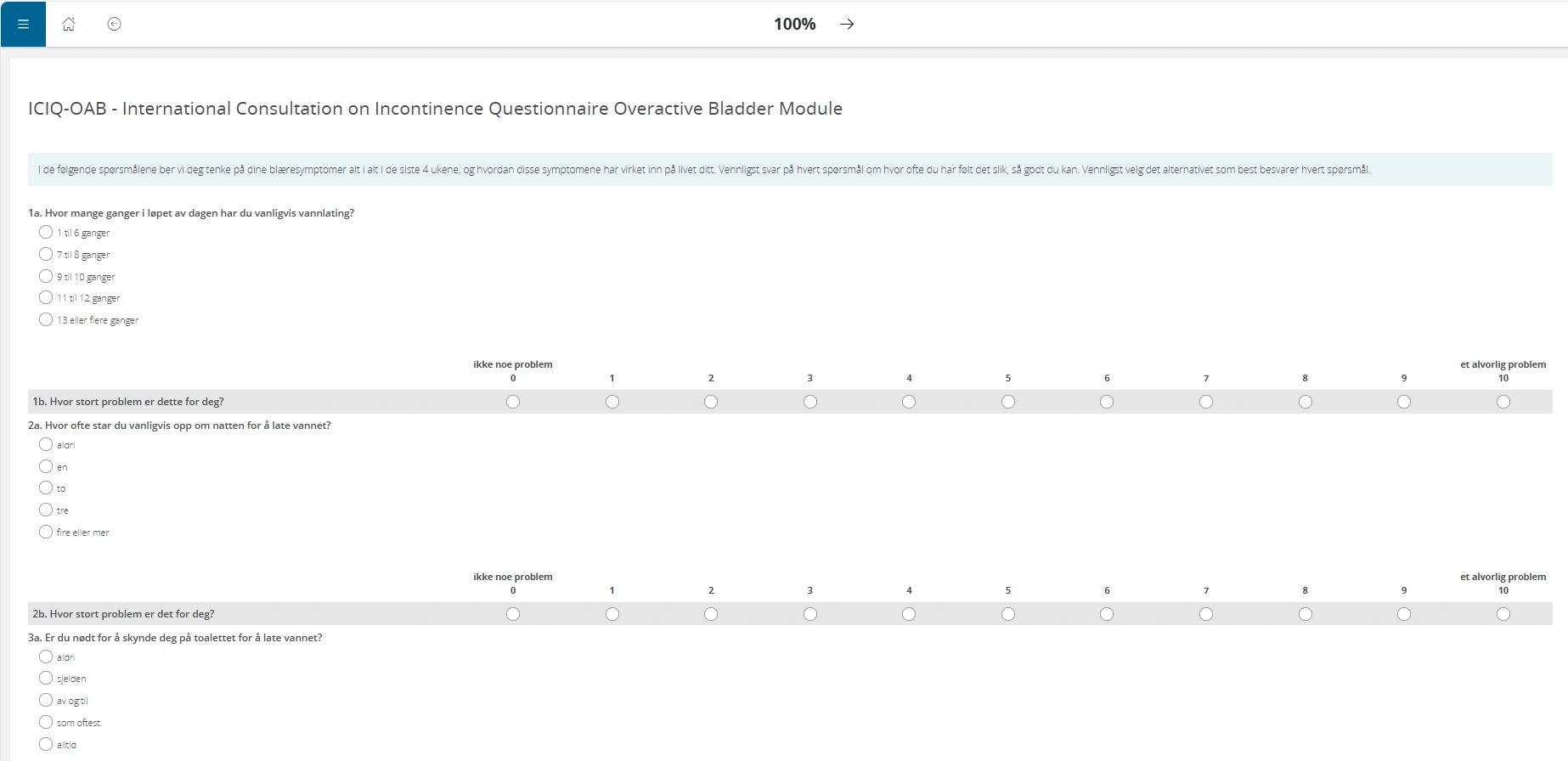Select 'aldri' for question 3a
Viewport: 1568px width, 761px height.
coord(46,657)
